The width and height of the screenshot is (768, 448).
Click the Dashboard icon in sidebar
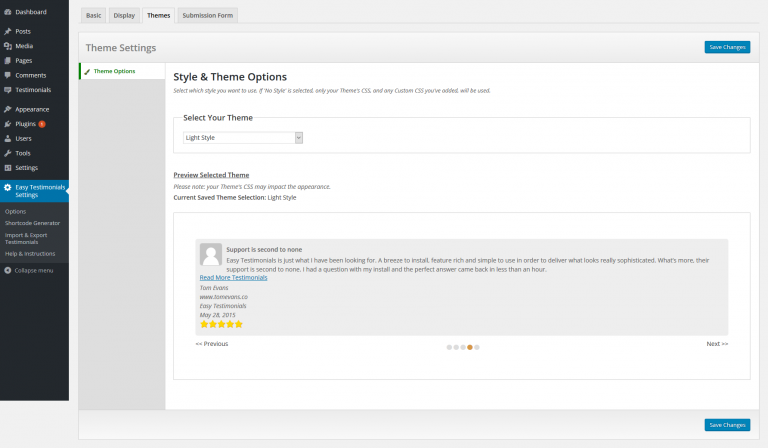coord(8,11)
